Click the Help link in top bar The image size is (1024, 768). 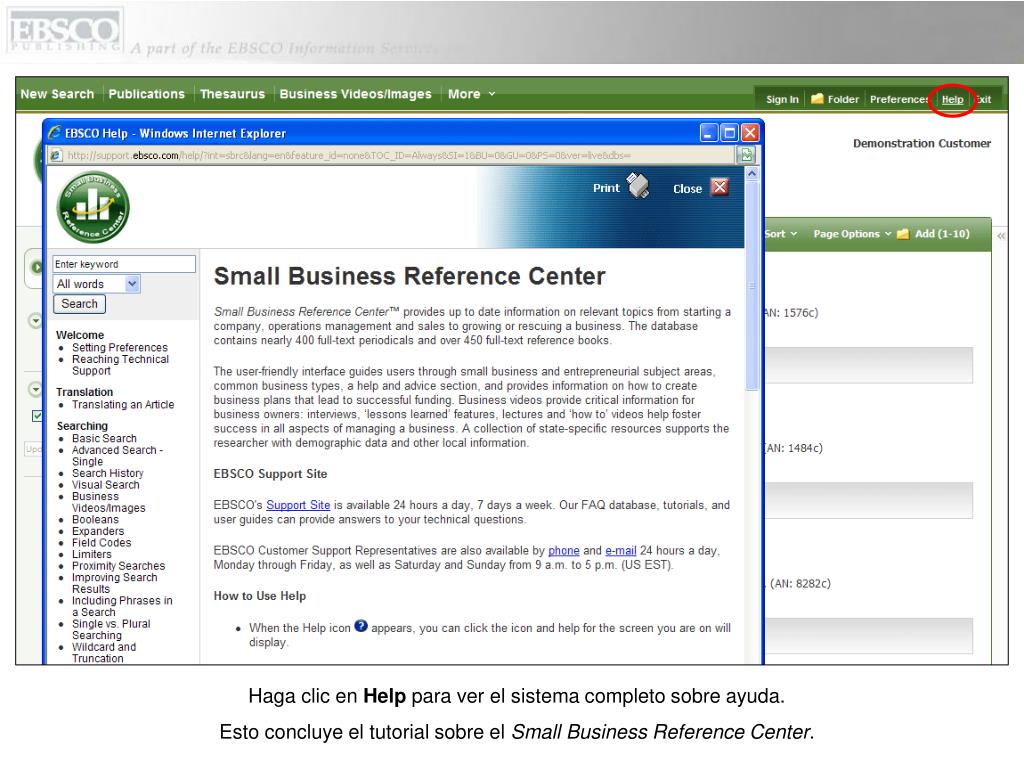click(x=952, y=99)
